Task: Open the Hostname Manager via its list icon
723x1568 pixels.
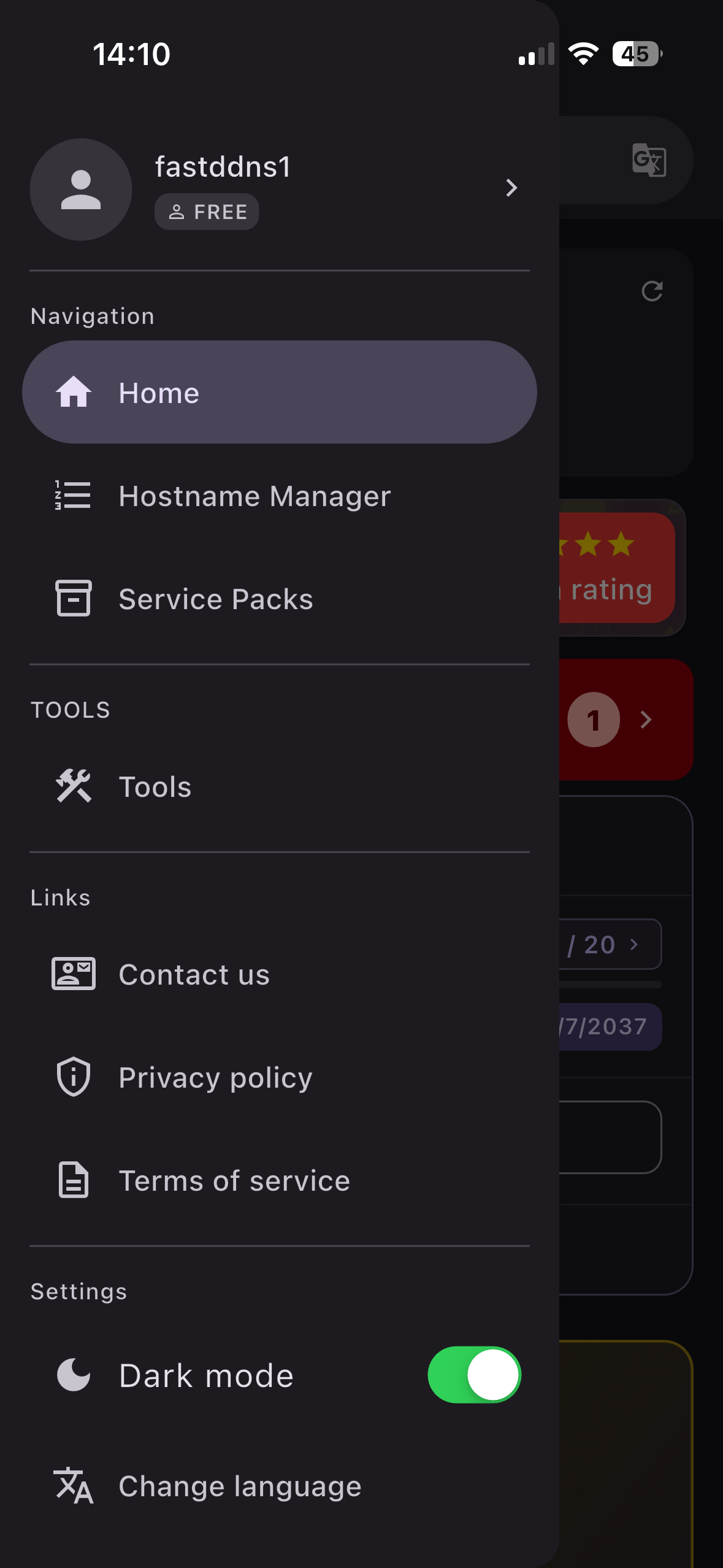Action: coord(72,494)
